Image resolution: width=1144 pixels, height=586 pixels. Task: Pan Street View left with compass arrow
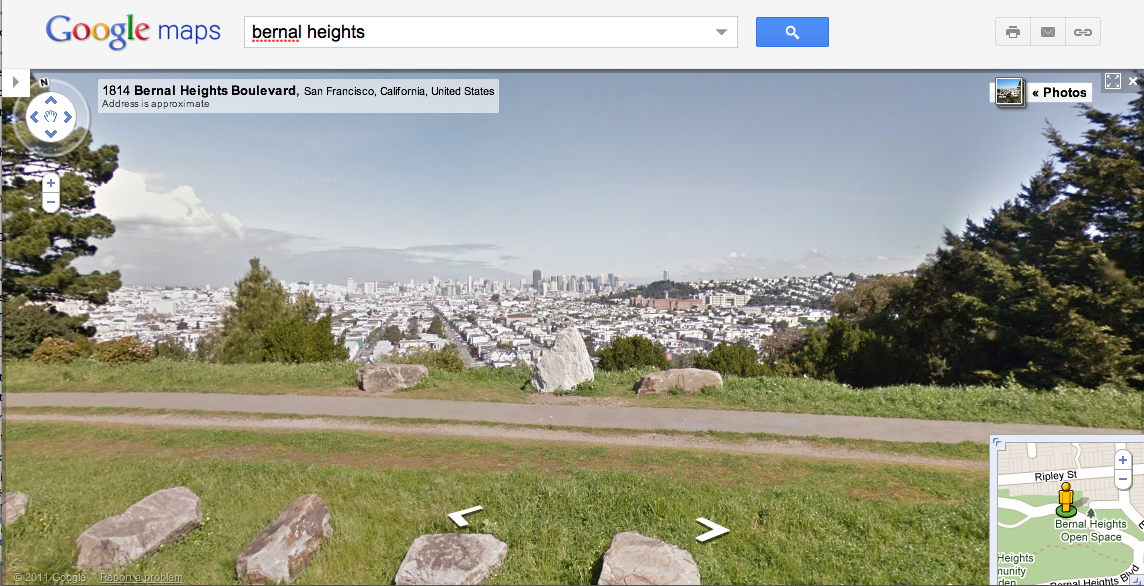(x=34, y=116)
